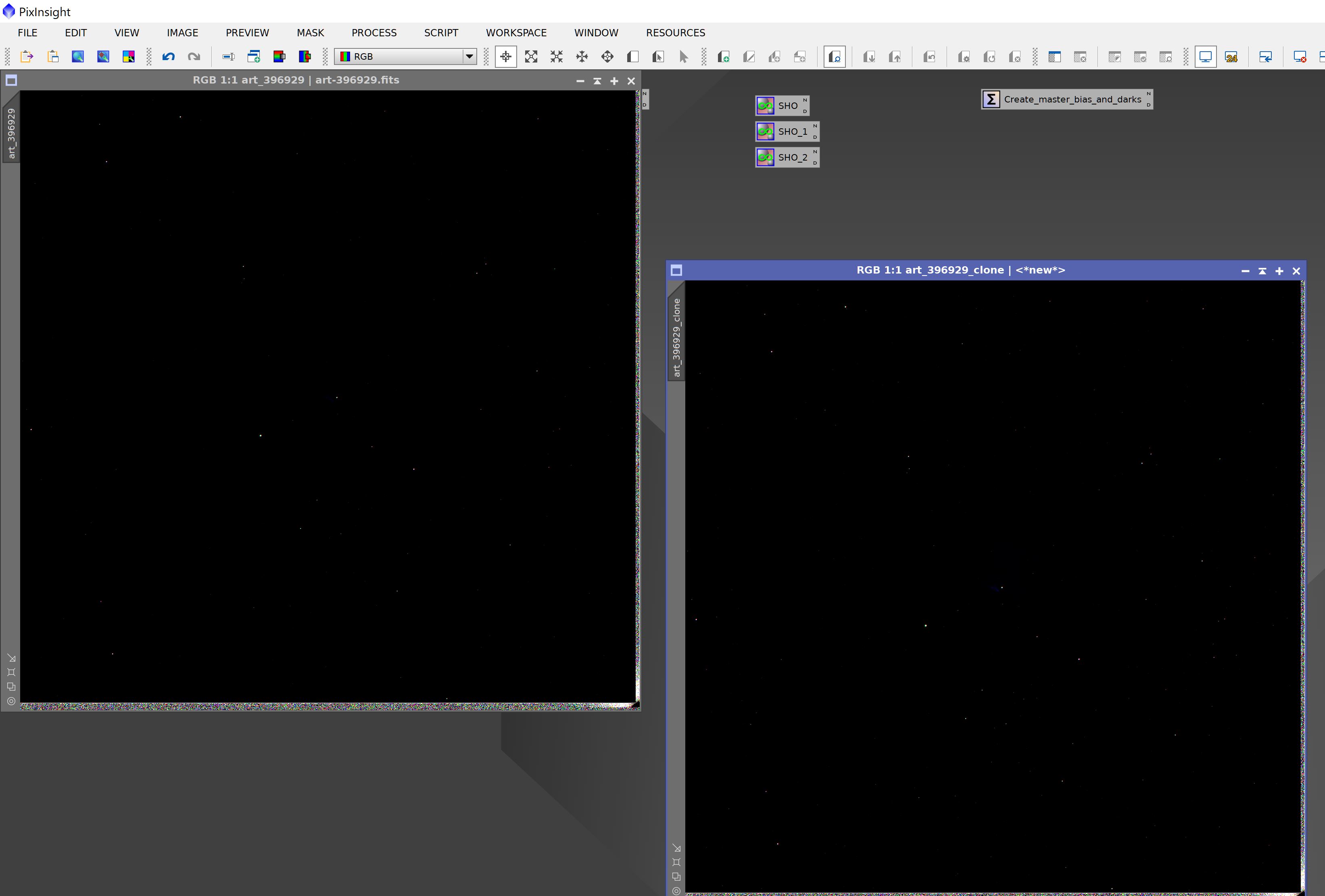Click the Zoom In expanding arrows icon
The height and width of the screenshot is (896, 1325).
point(531,56)
